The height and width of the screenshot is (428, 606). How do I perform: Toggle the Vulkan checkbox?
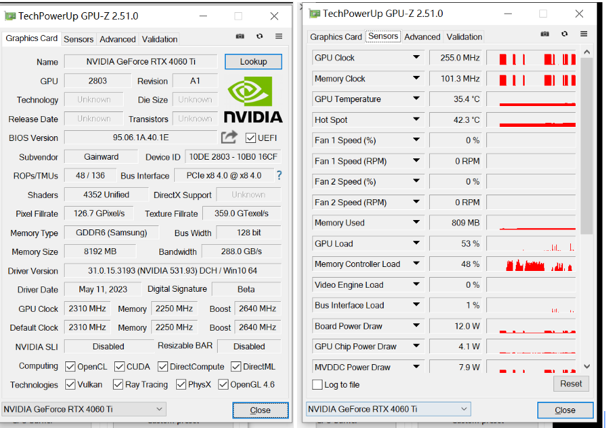click(x=70, y=384)
